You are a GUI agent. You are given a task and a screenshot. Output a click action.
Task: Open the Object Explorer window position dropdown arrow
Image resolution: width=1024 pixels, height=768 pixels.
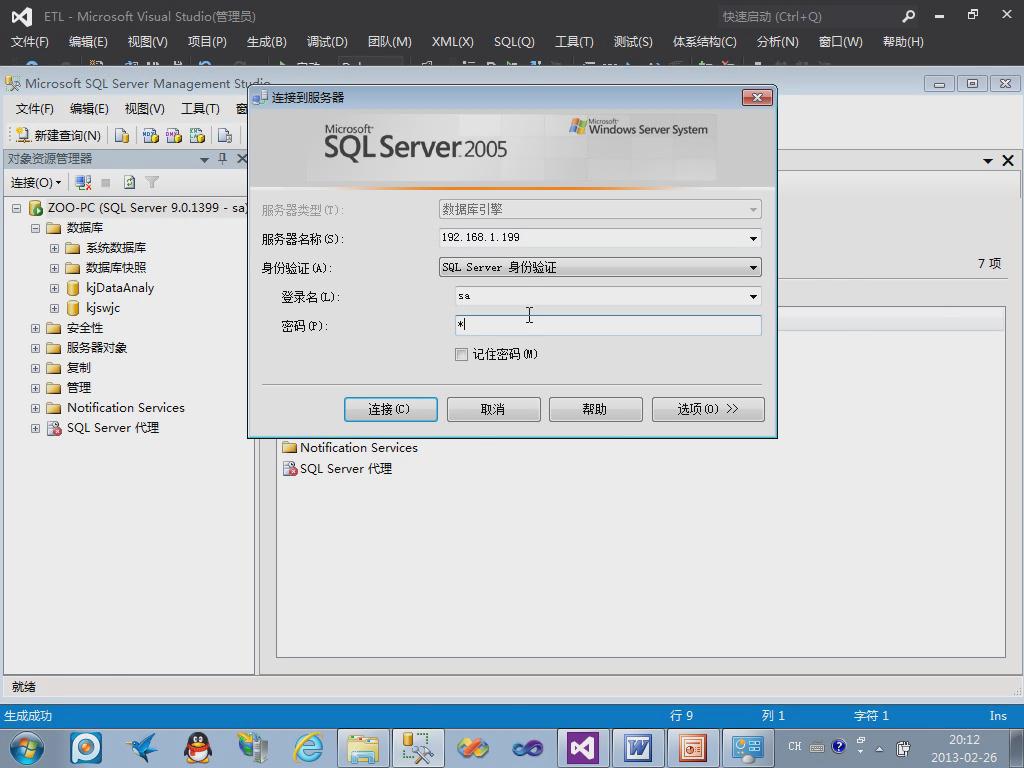[204, 159]
